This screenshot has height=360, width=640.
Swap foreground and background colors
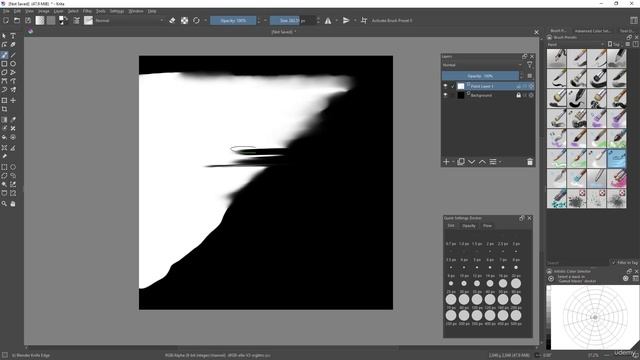click(x=65, y=18)
